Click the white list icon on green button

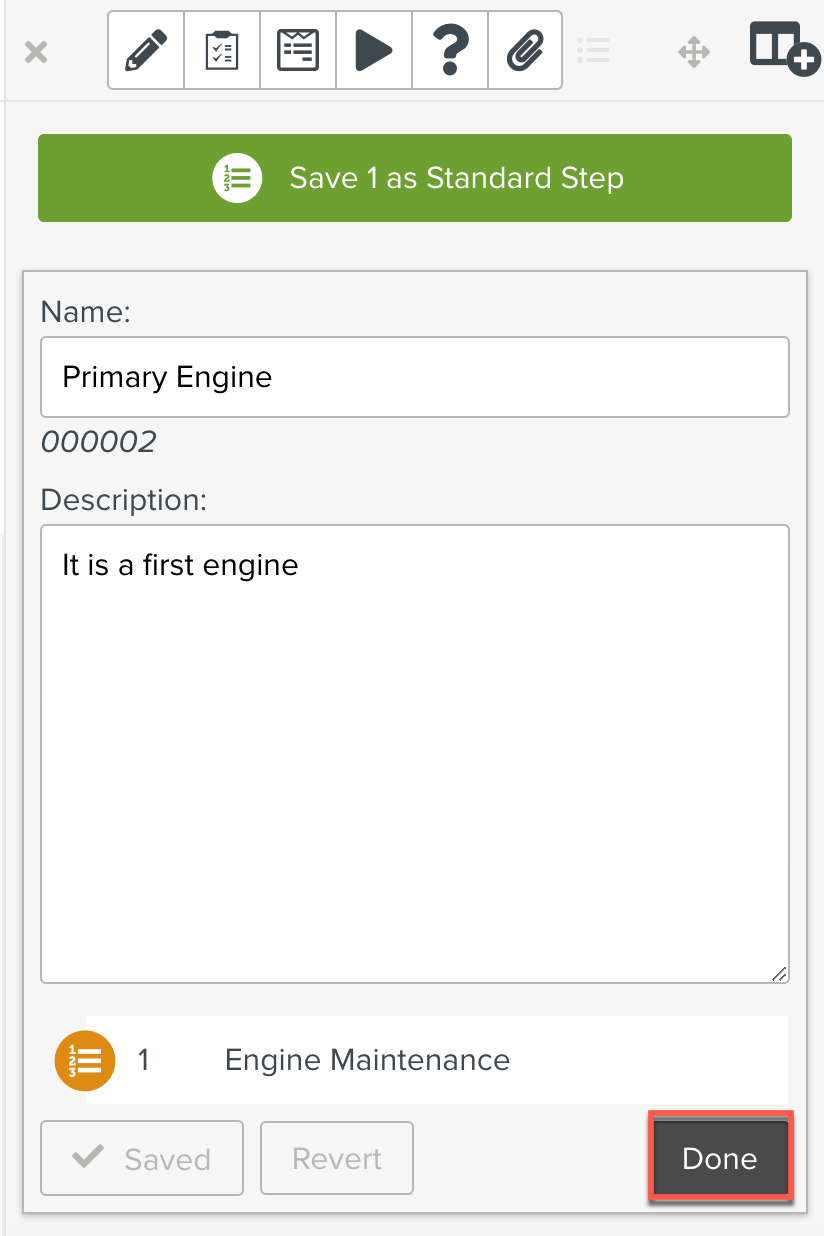tap(237, 178)
